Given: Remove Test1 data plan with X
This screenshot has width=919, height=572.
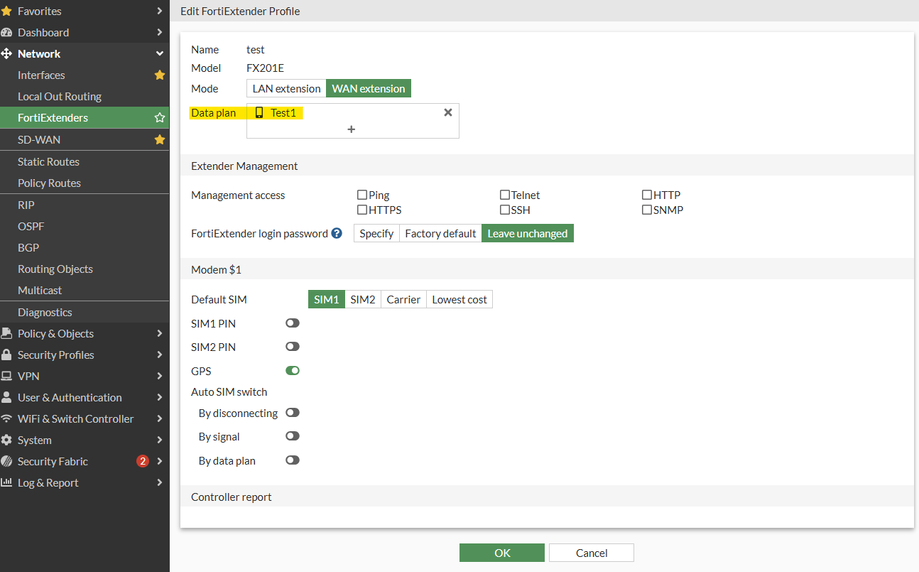Looking at the screenshot, I should pyautogui.click(x=448, y=113).
